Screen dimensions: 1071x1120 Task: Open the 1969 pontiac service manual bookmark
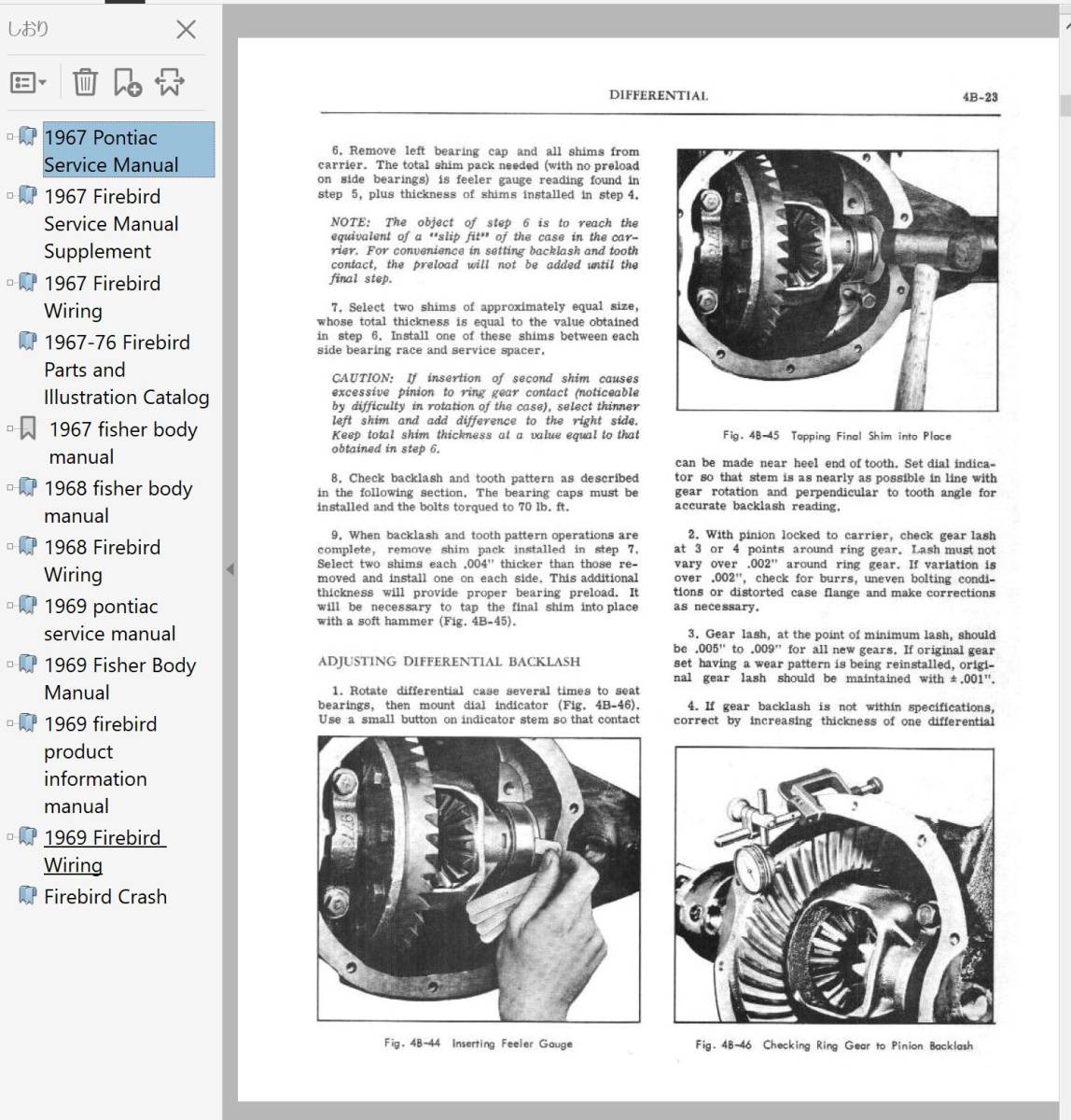(109, 620)
